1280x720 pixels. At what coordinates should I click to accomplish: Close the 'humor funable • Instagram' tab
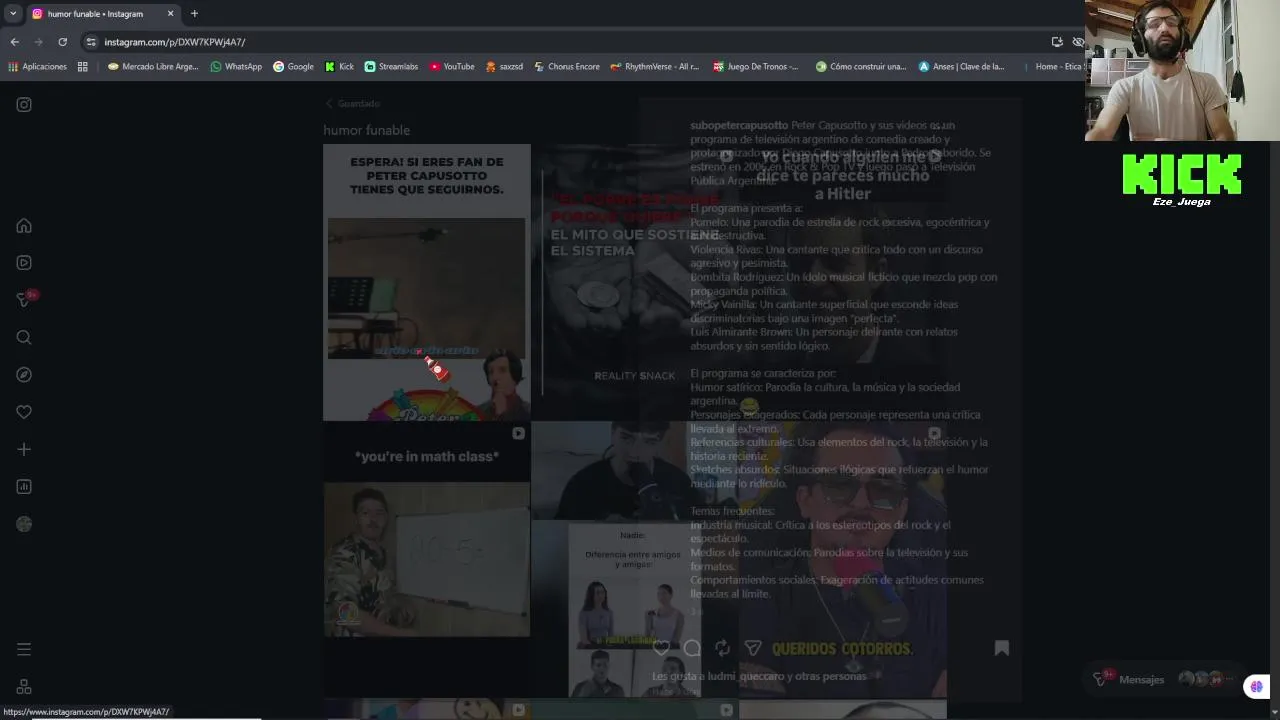click(x=170, y=14)
